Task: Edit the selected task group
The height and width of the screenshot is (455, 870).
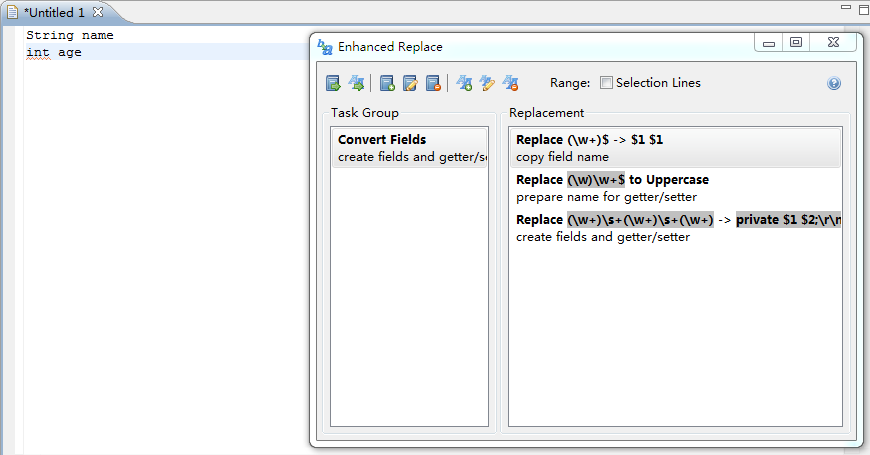Action: tap(410, 83)
